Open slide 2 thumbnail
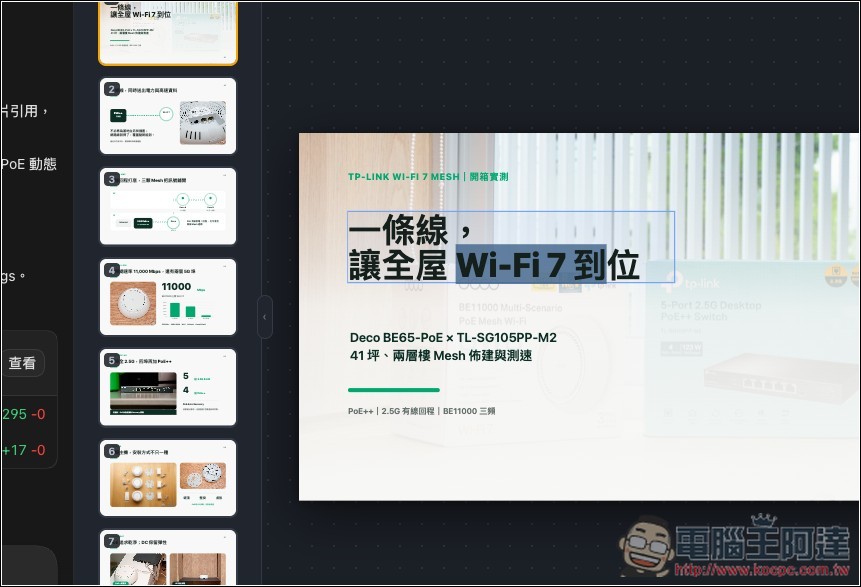861x587 pixels. 168,116
